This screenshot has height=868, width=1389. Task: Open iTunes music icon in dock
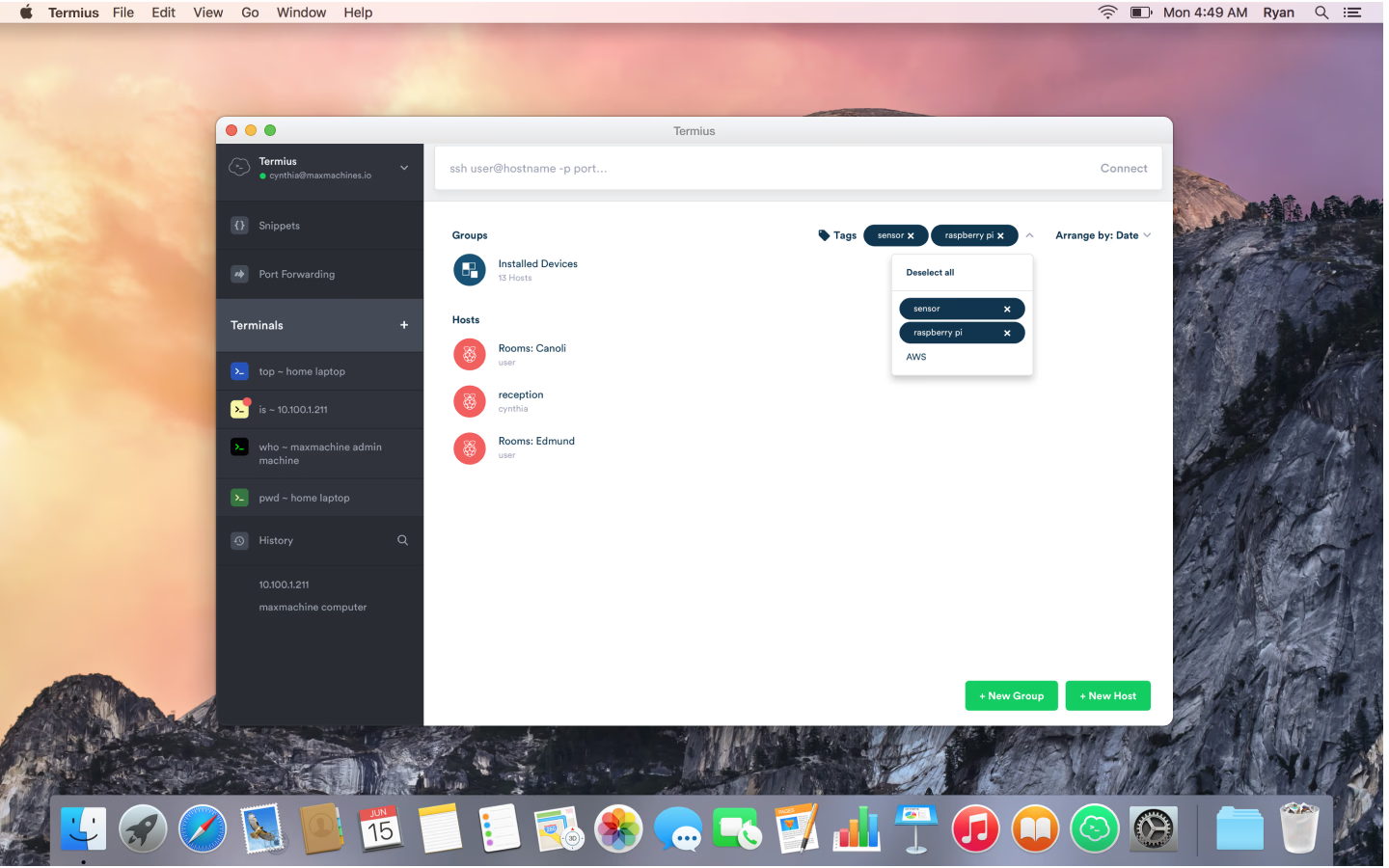[975, 829]
